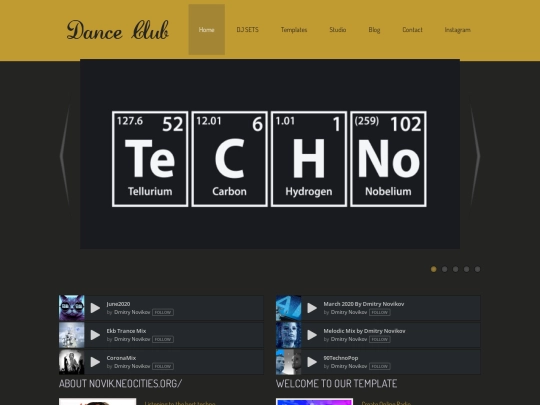Click the March 2020 cover thumbnail
Image resolution: width=540 pixels, height=405 pixels.
[289, 308]
